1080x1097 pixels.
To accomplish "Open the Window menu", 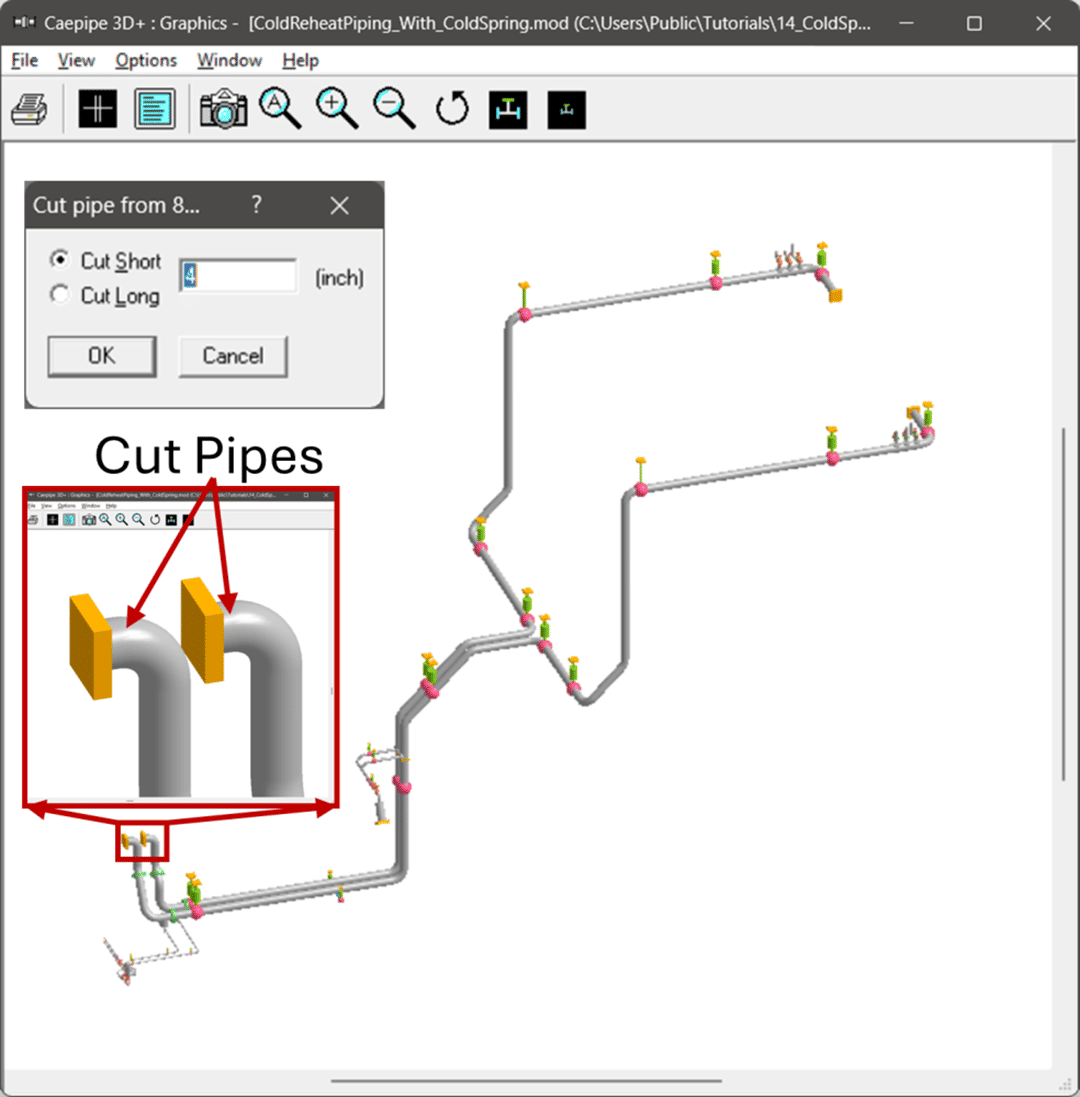I will (x=229, y=61).
